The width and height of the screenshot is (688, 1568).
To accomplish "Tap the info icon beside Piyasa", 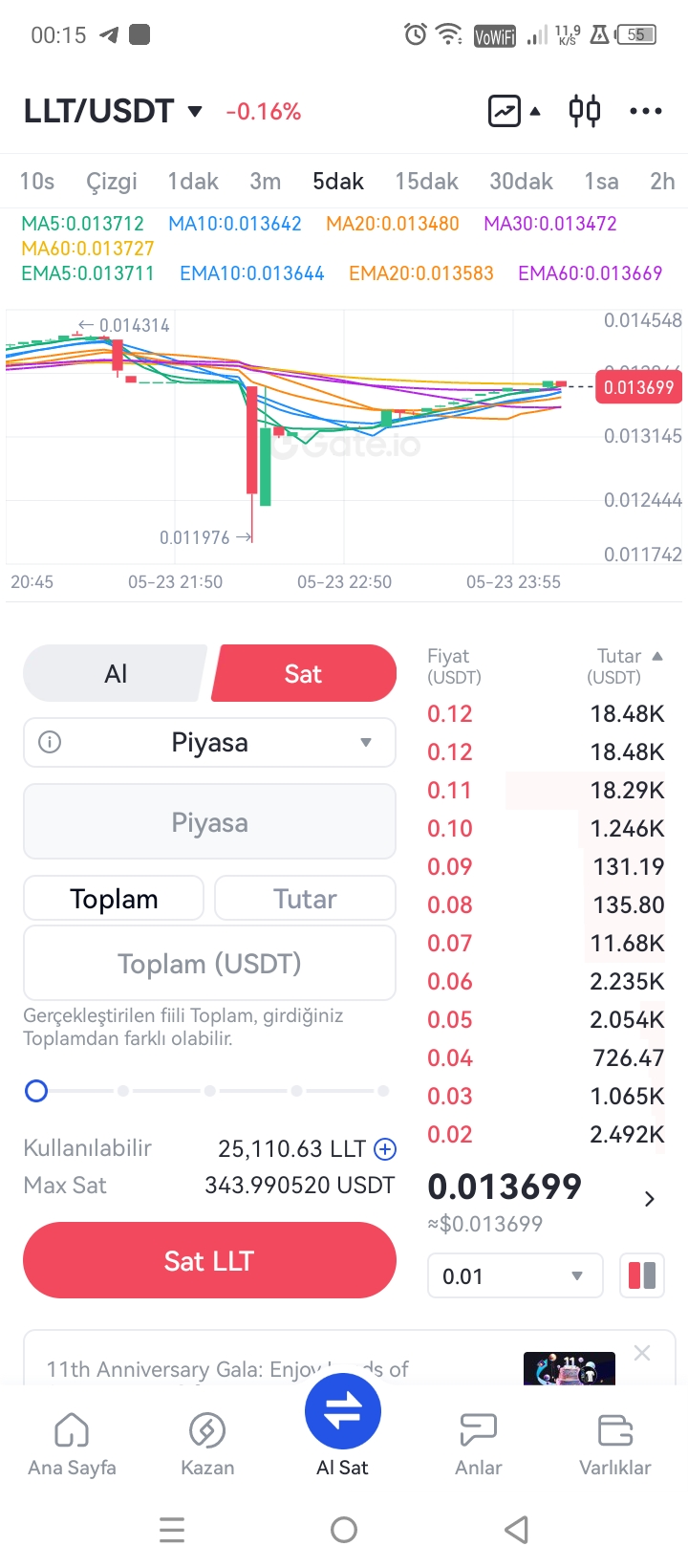I will coord(50,742).
